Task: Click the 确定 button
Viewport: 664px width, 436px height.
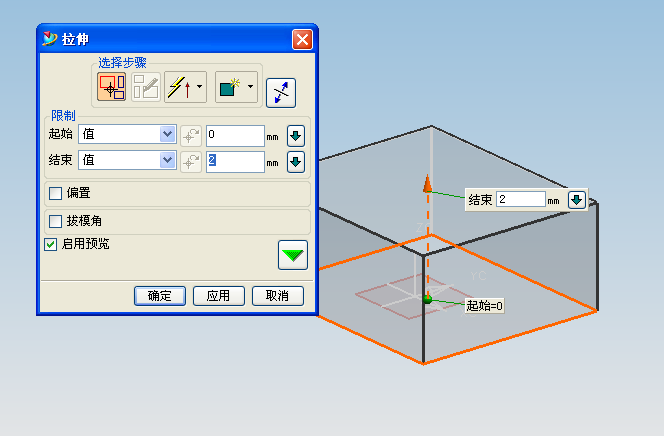Action: [160, 295]
